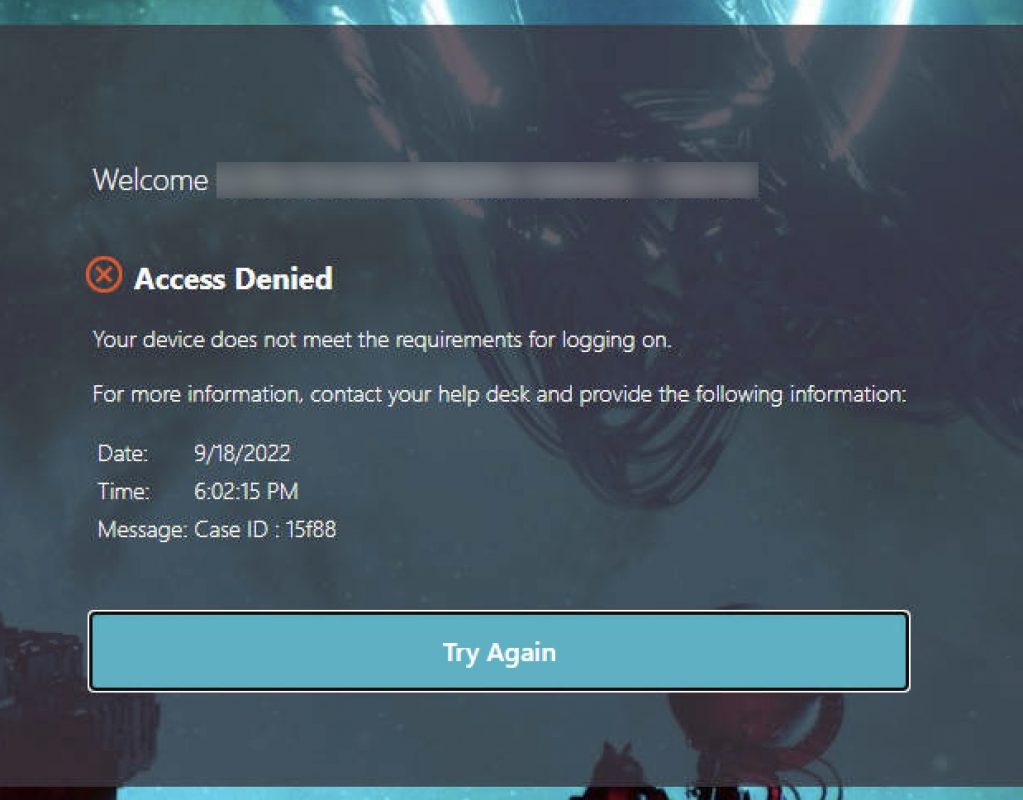Select the case code 15f88

pos(311,530)
